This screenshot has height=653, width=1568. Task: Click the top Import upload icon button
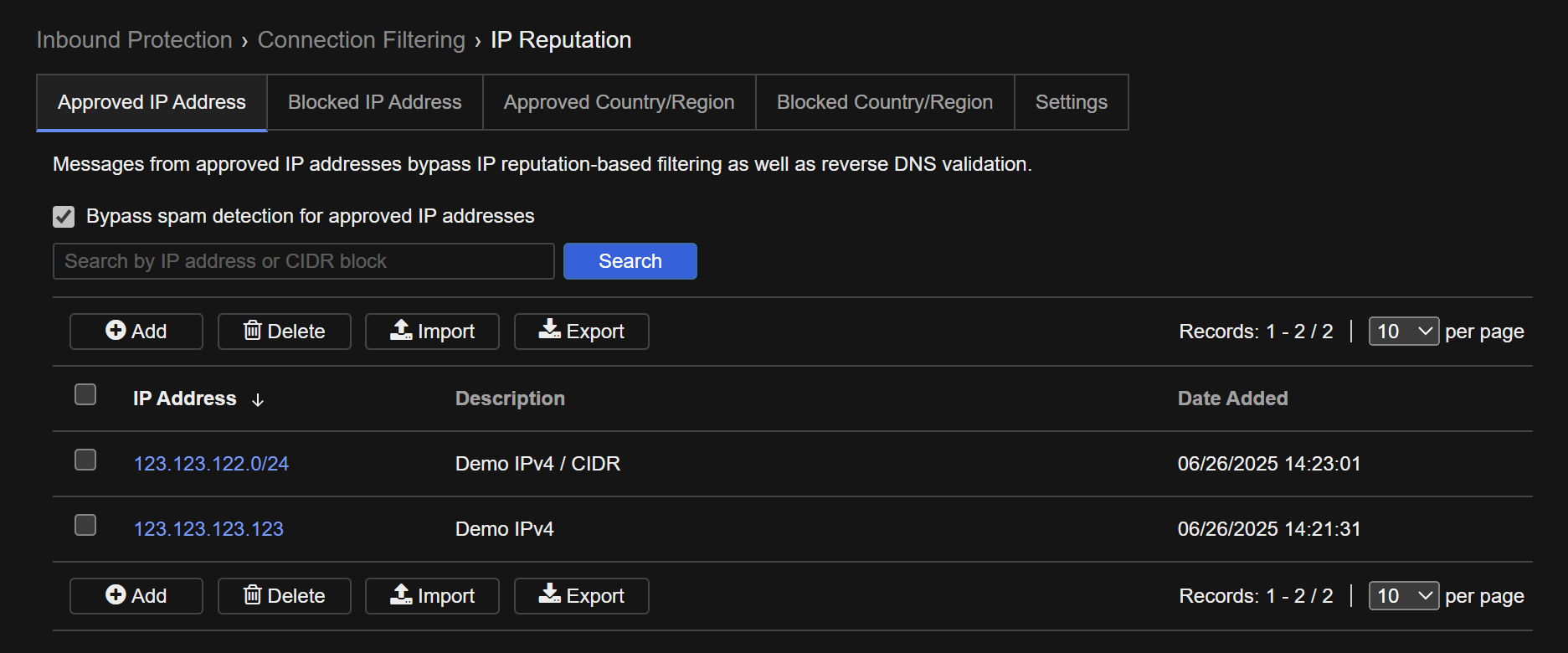coord(432,332)
